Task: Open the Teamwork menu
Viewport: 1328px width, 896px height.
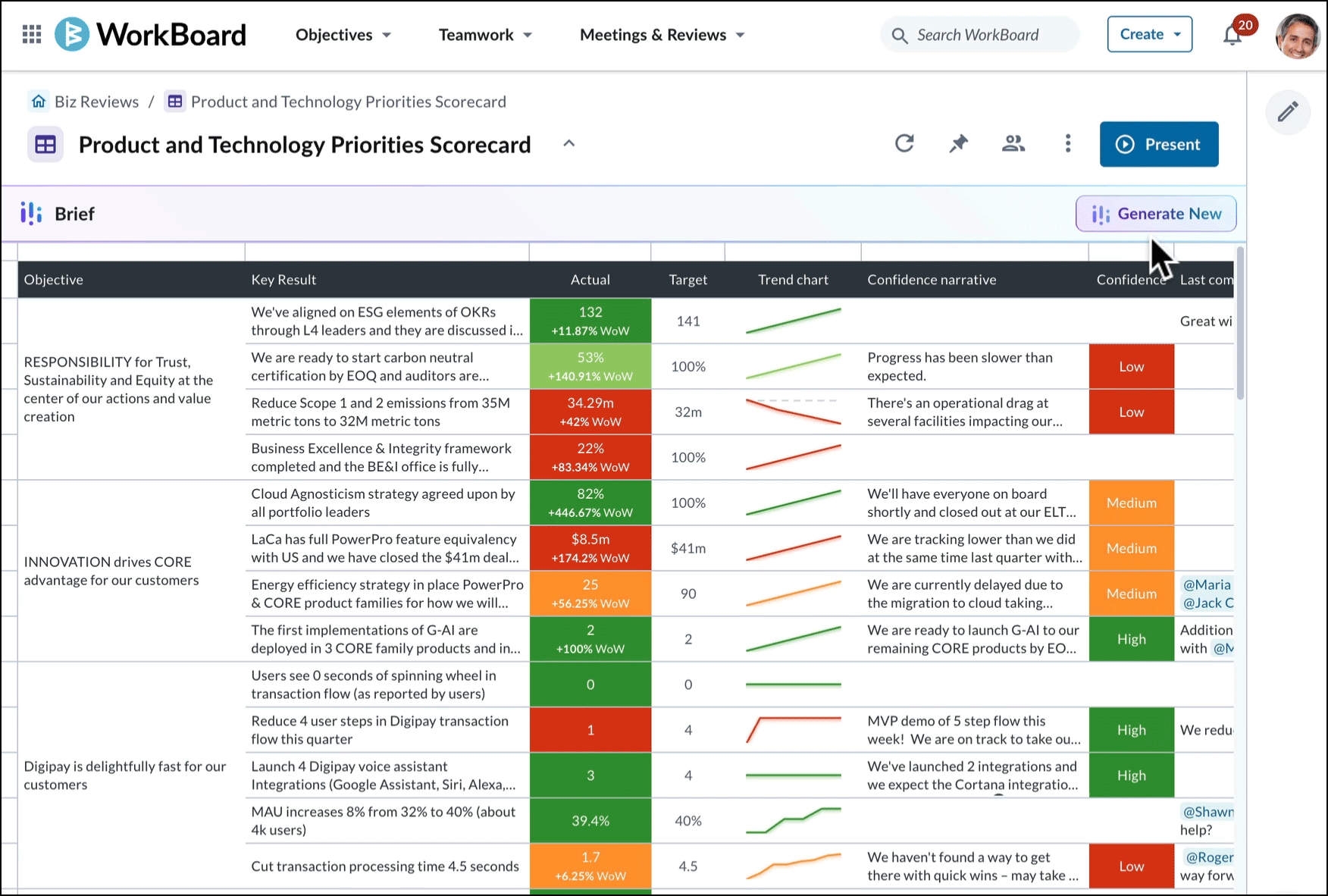Action: point(485,35)
